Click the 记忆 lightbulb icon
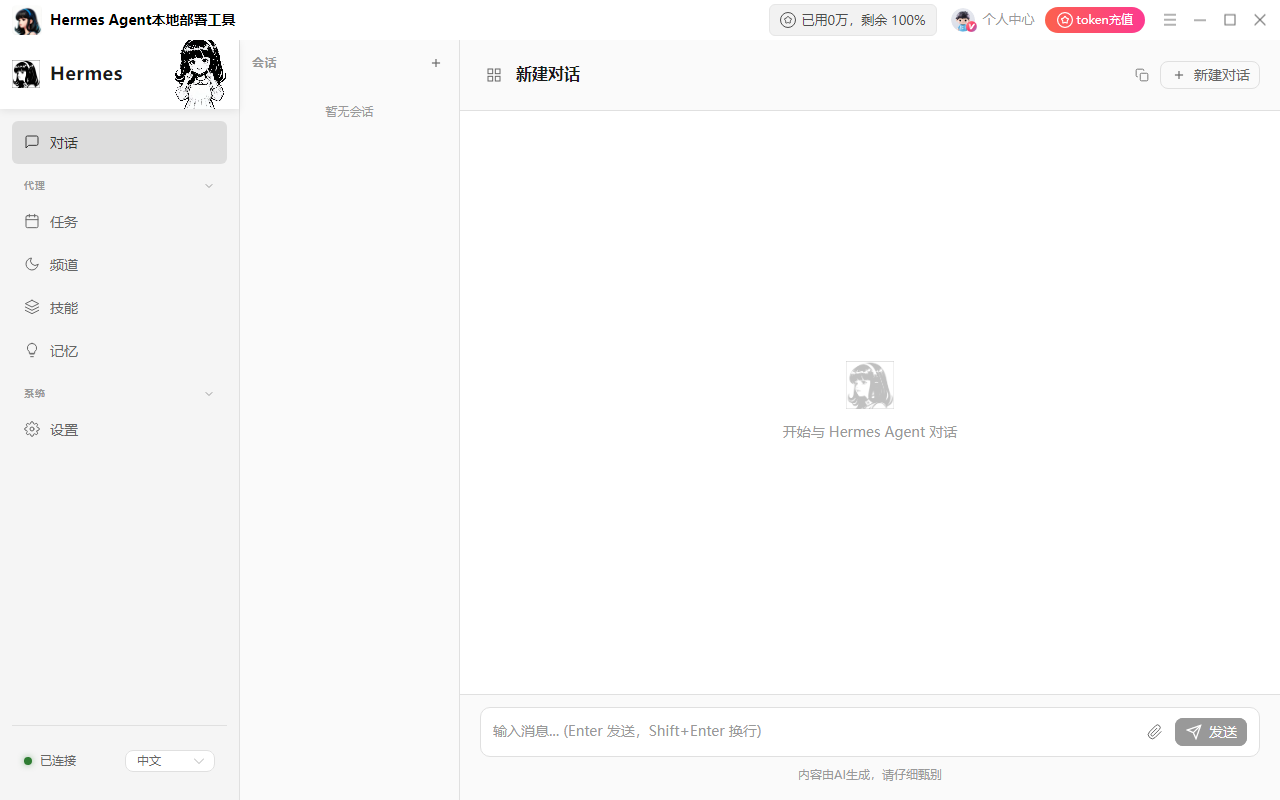The height and width of the screenshot is (800, 1280). 32,350
